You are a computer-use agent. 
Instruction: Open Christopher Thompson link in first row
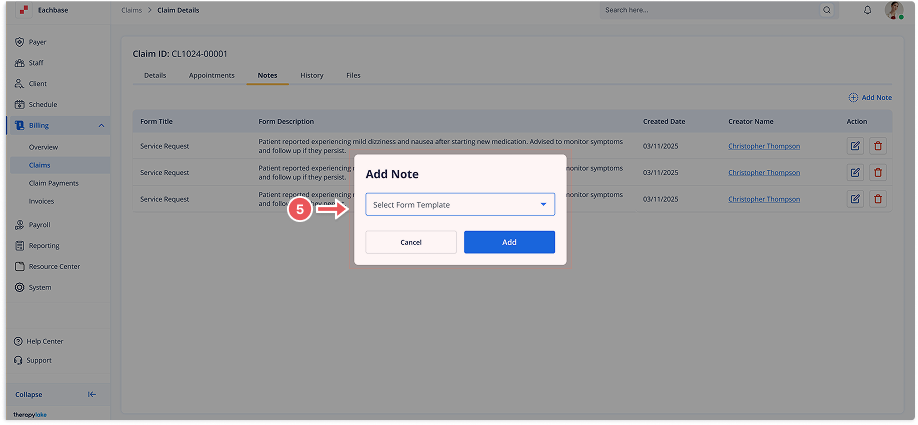pyautogui.click(x=764, y=146)
